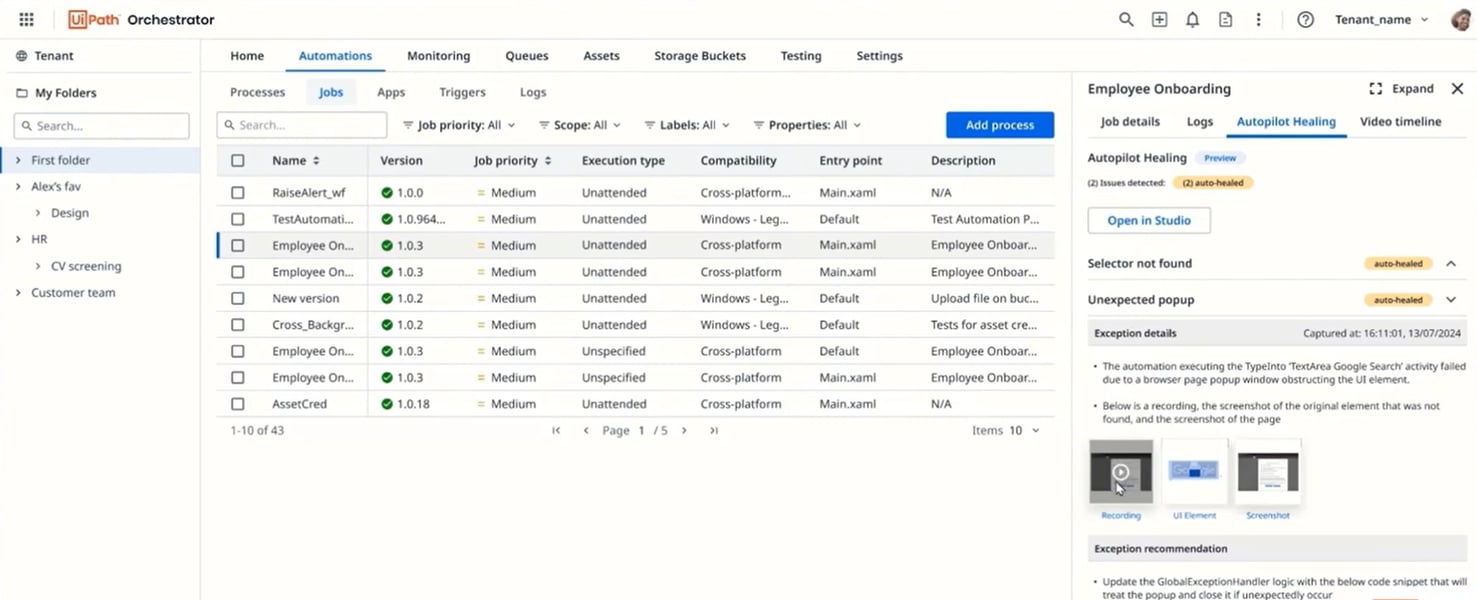Expand the Customer team folder

pos(18,293)
